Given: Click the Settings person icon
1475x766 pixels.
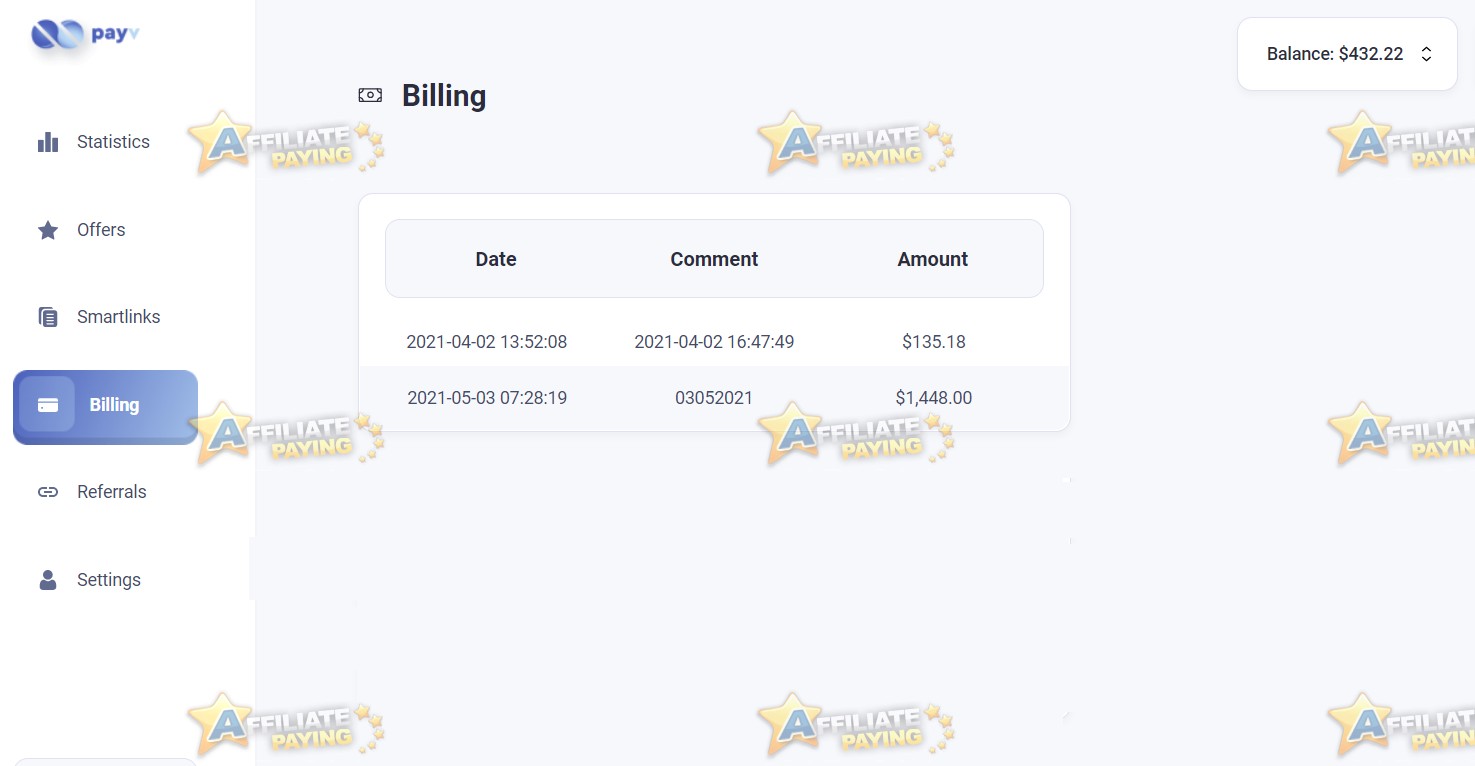Looking at the screenshot, I should pos(48,580).
